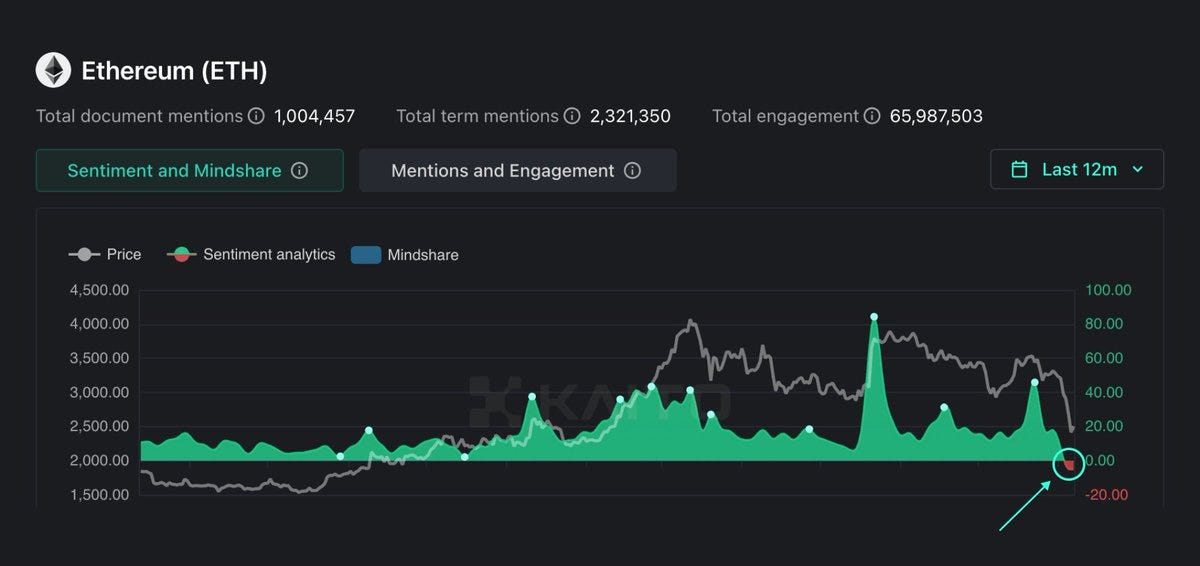
Task: Click the Ethereum logo icon
Action: (x=53, y=70)
